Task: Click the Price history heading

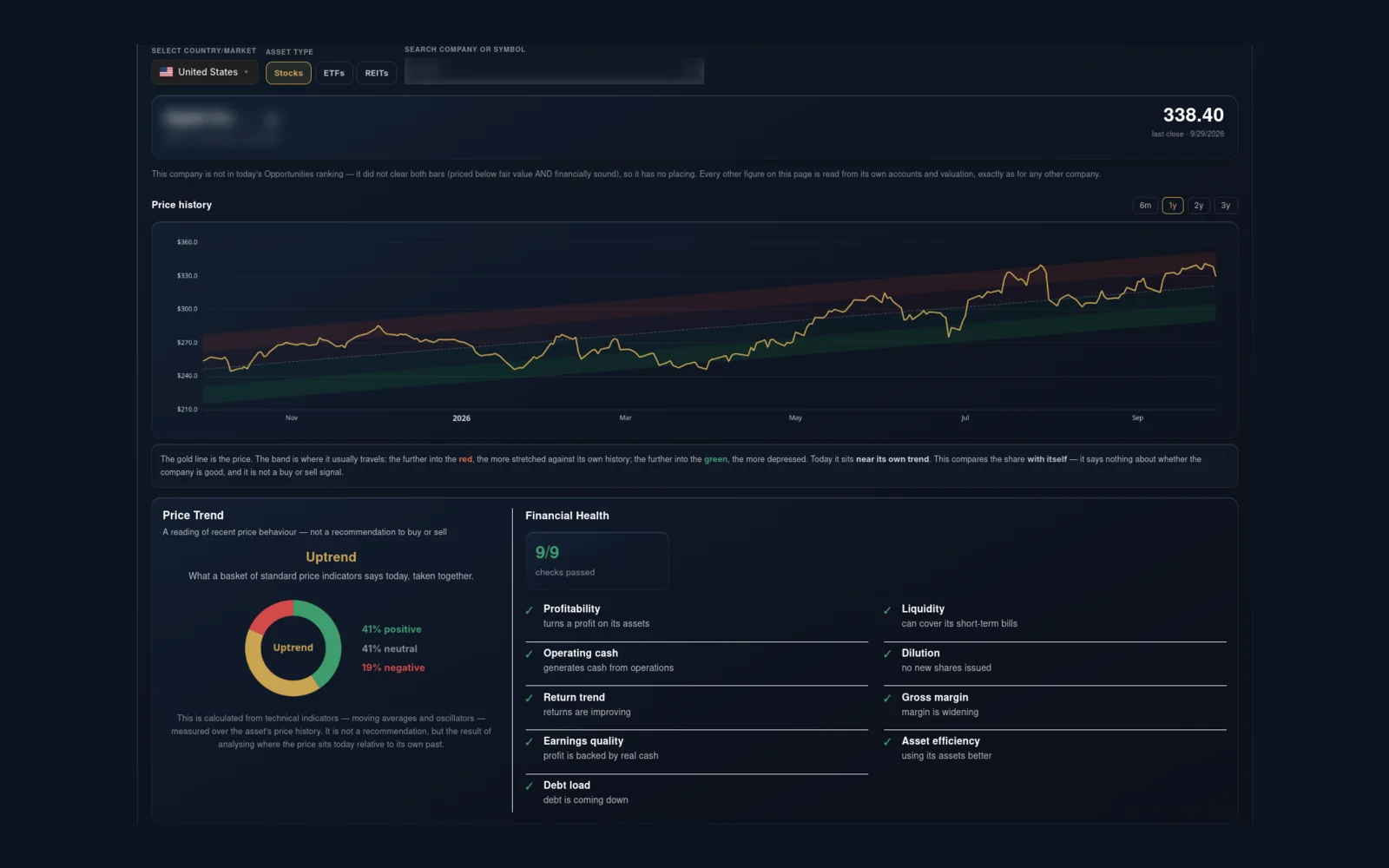Action: 181,205
